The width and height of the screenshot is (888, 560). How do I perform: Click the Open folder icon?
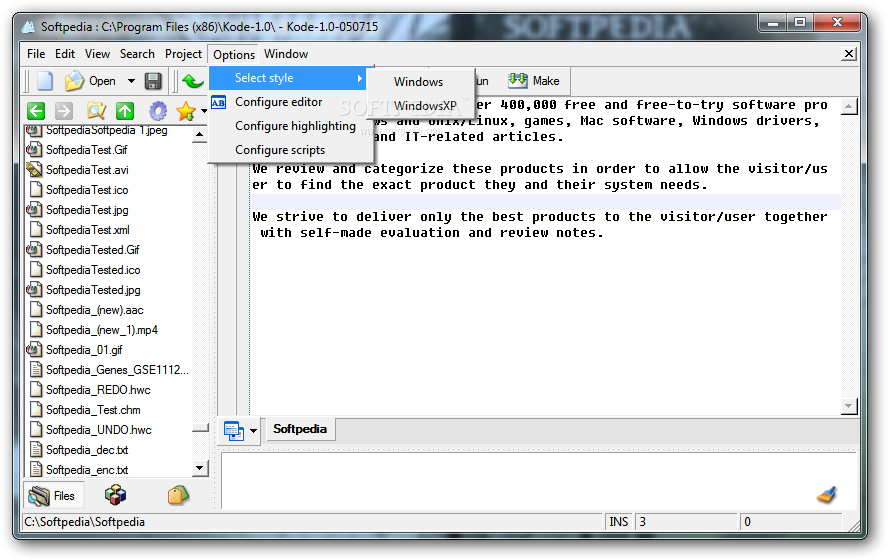(x=74, y=81)
